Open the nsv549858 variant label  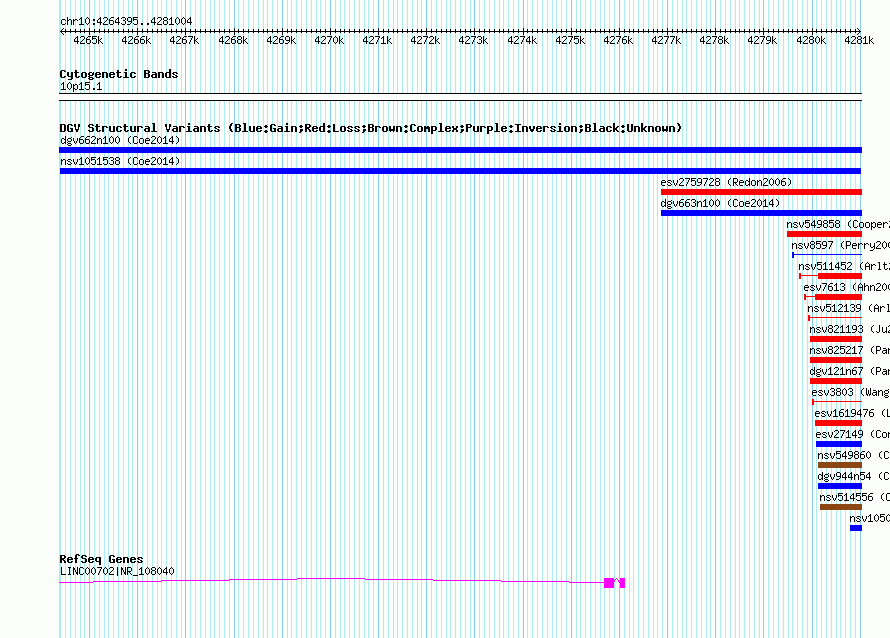(x=838, y=224)
